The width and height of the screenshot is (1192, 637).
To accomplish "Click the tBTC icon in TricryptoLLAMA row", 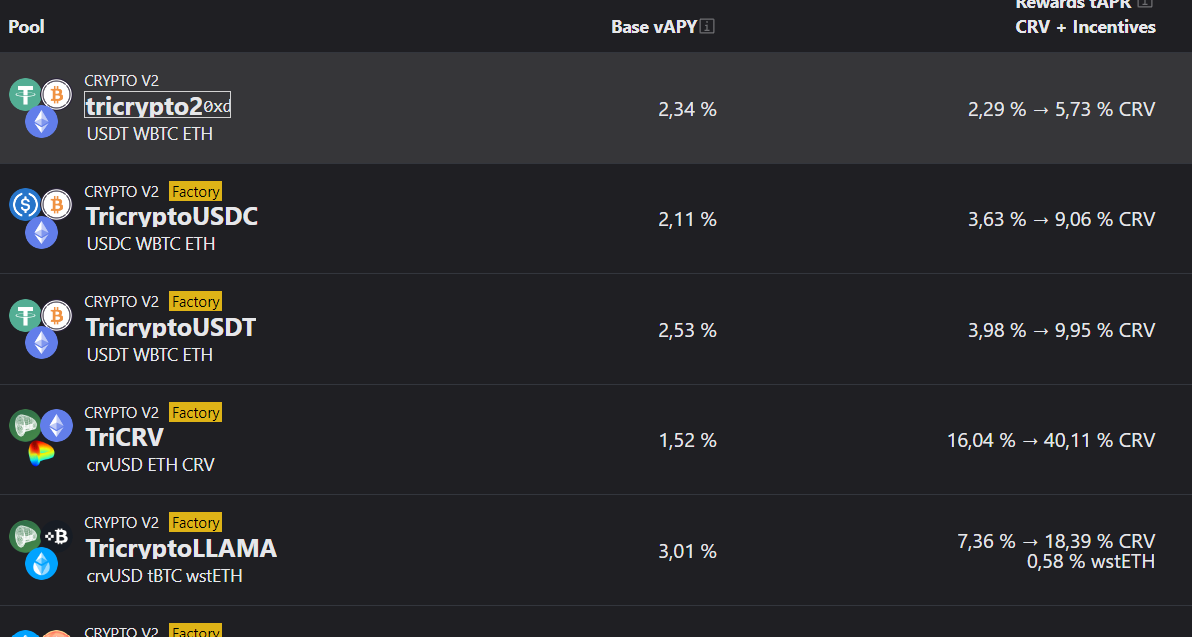I will [x=56, y=536].
